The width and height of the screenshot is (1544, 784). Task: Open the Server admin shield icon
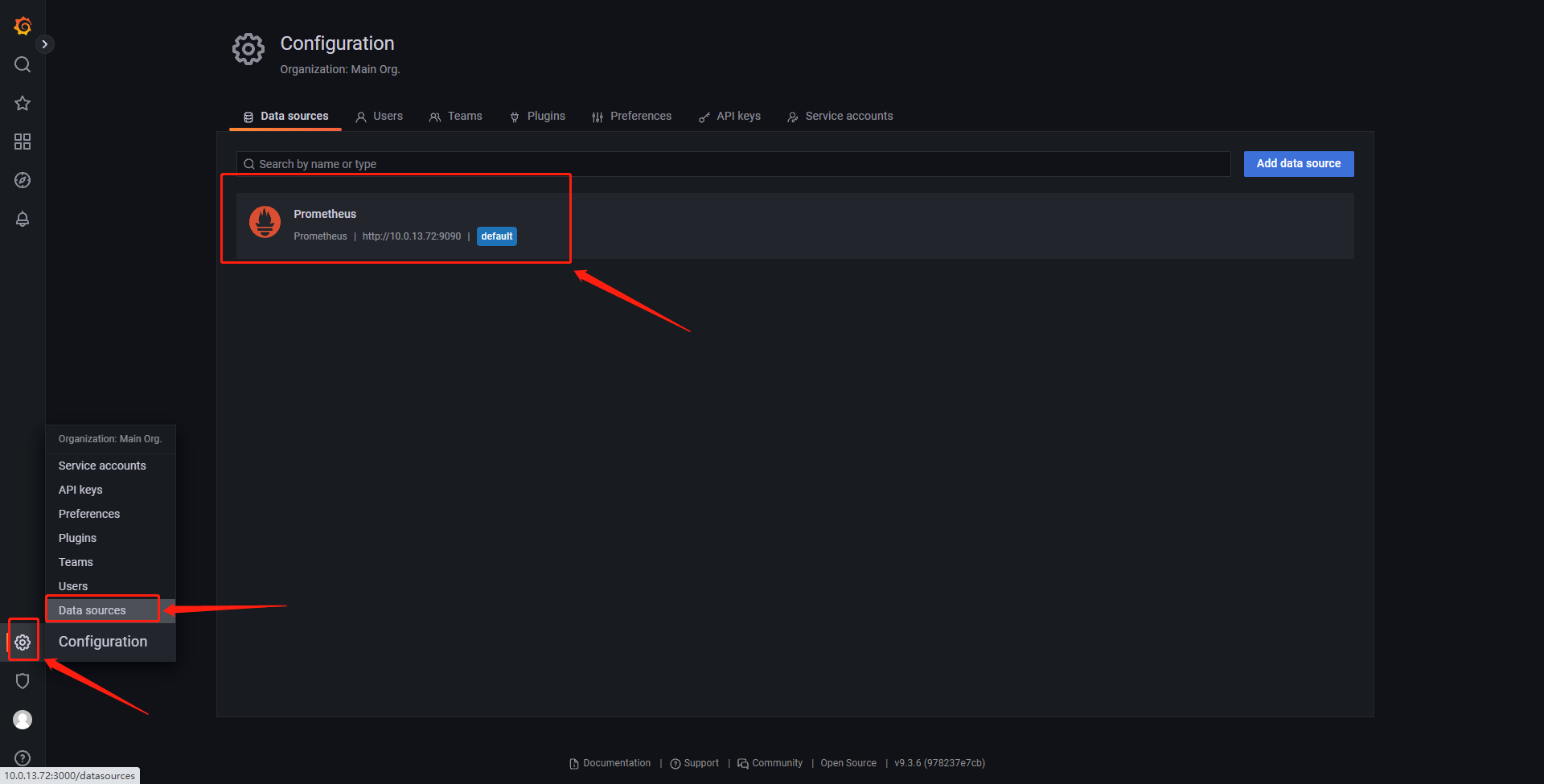[x=23, y=681]
